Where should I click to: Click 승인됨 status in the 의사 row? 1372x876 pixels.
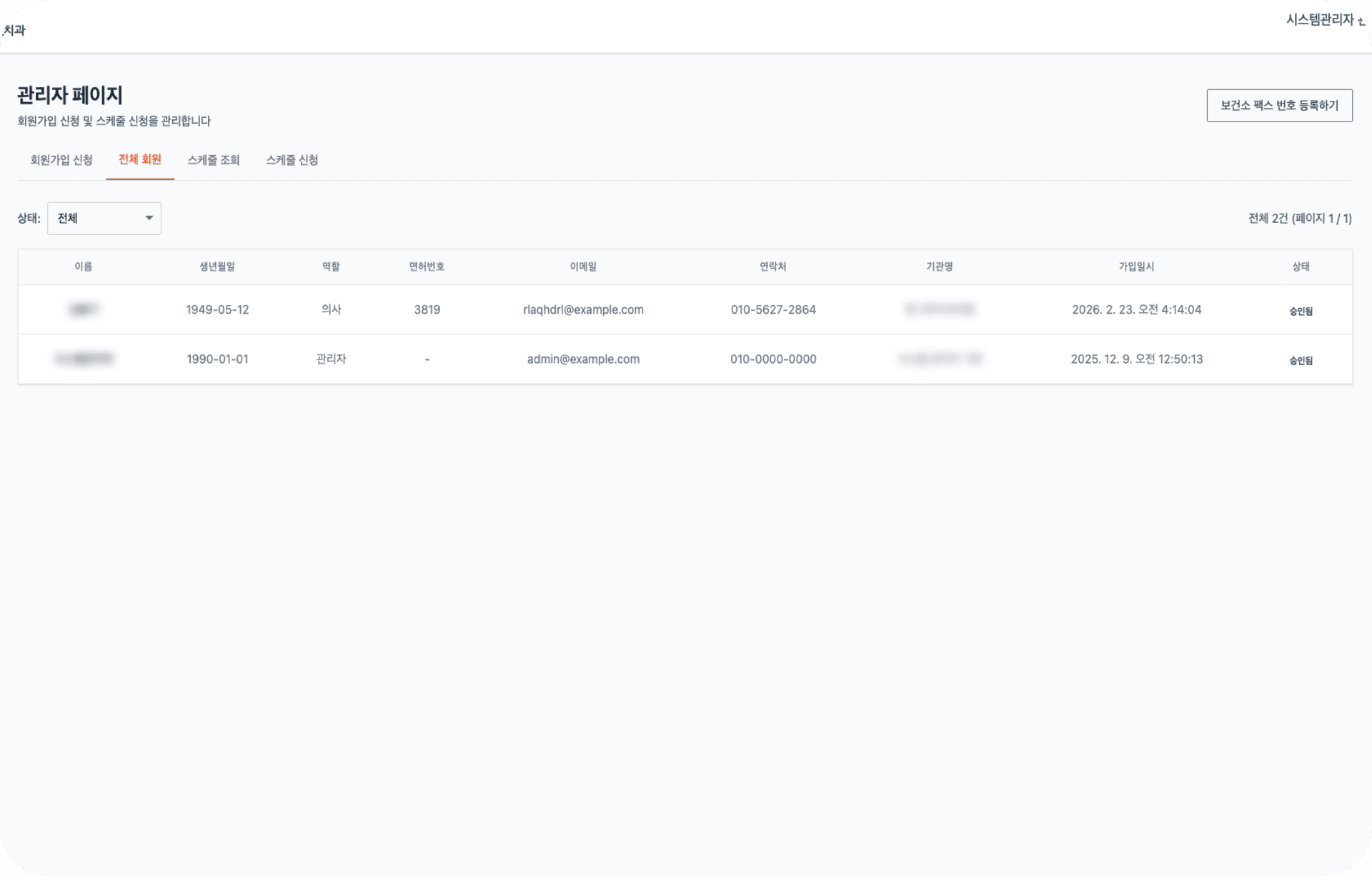click(x=1301, y=311)
